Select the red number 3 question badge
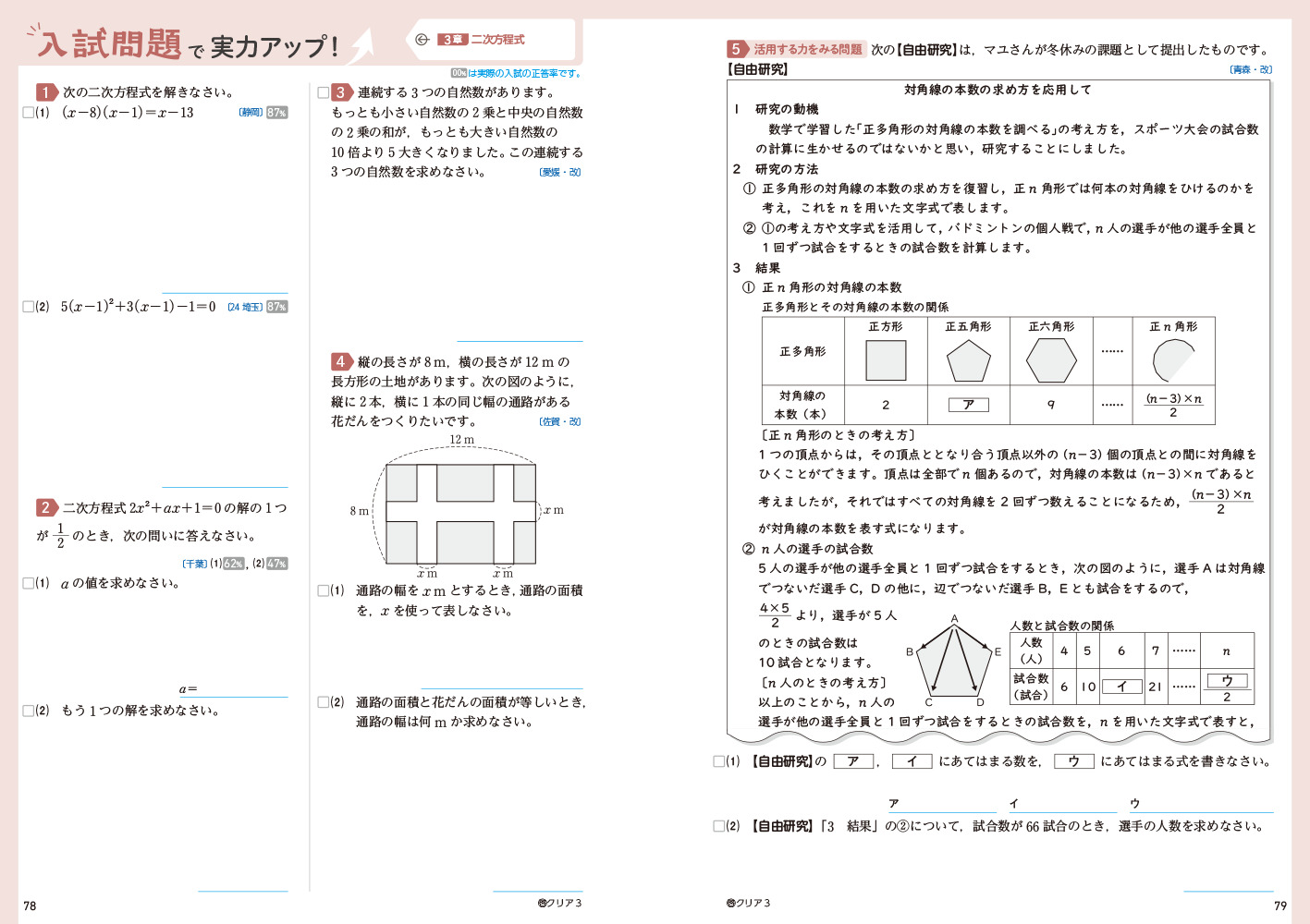 point(341,92)
